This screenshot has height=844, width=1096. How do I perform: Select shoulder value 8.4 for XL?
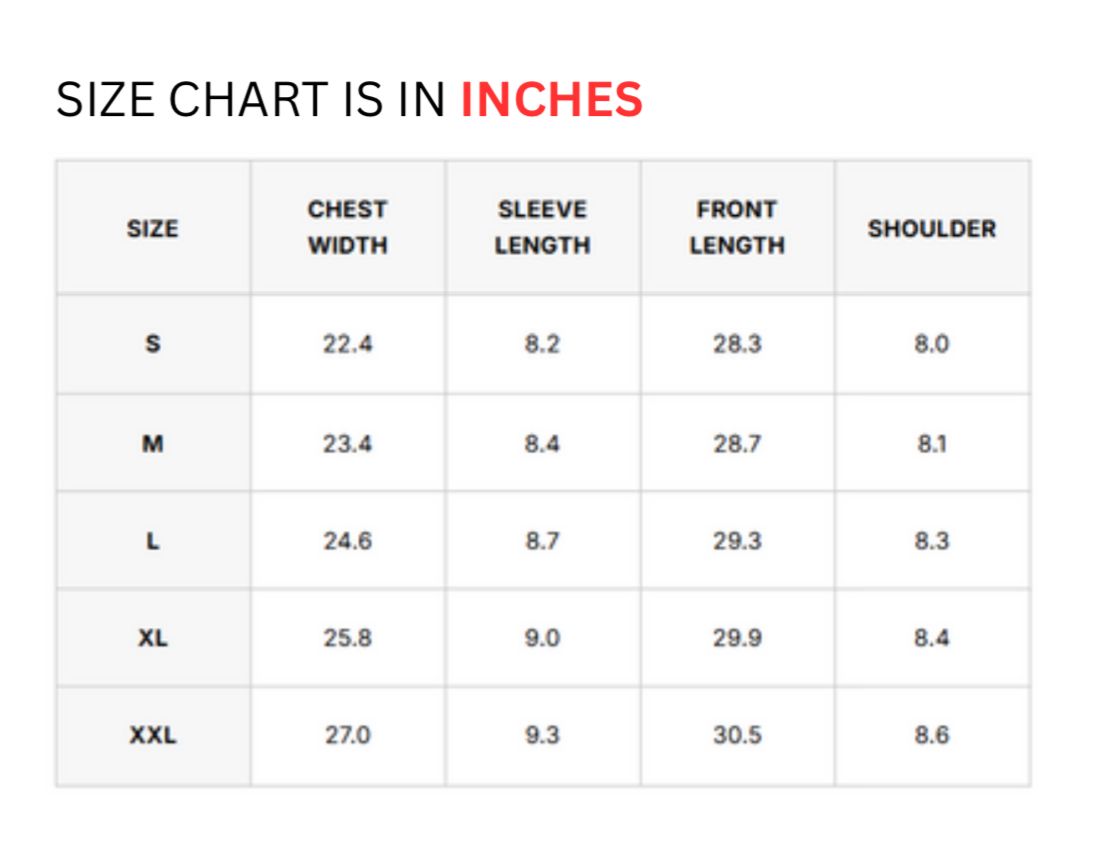point(932,638)
